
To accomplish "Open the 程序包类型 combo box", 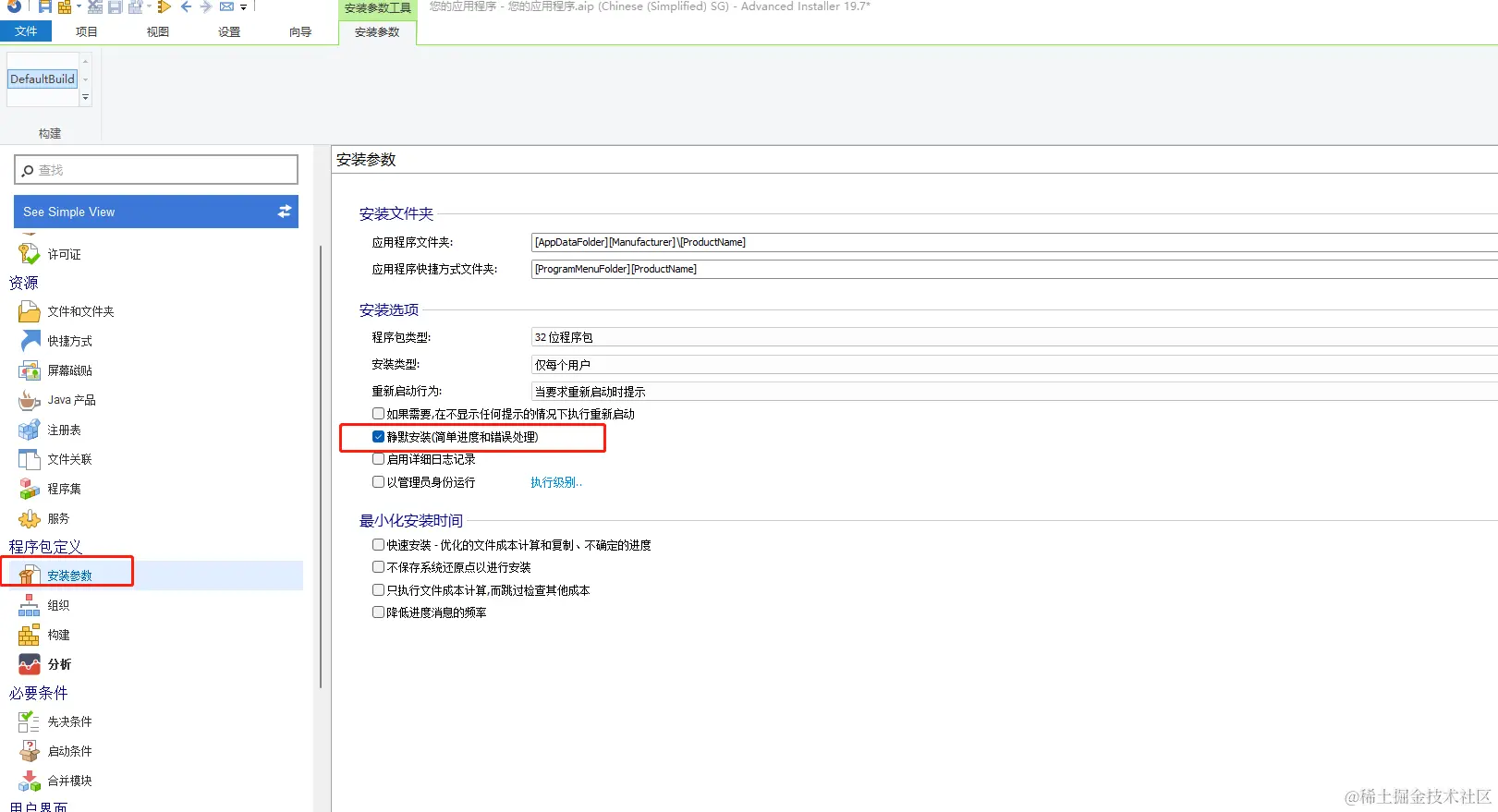I will [1014, 337].
